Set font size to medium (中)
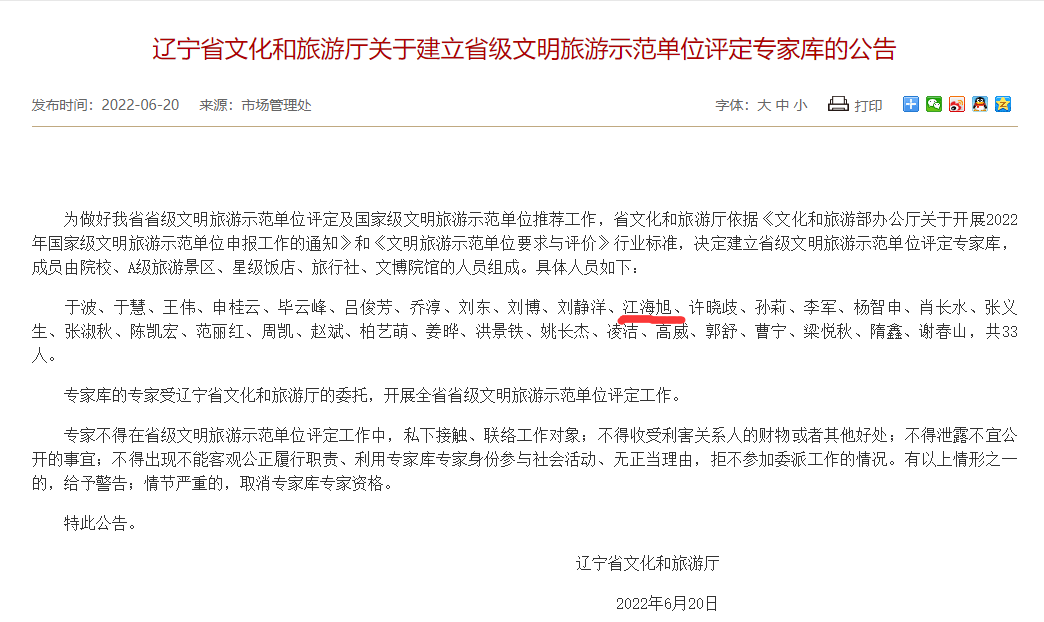Image resolution: width=1044 pixels, height=622 pixels. 782,105
